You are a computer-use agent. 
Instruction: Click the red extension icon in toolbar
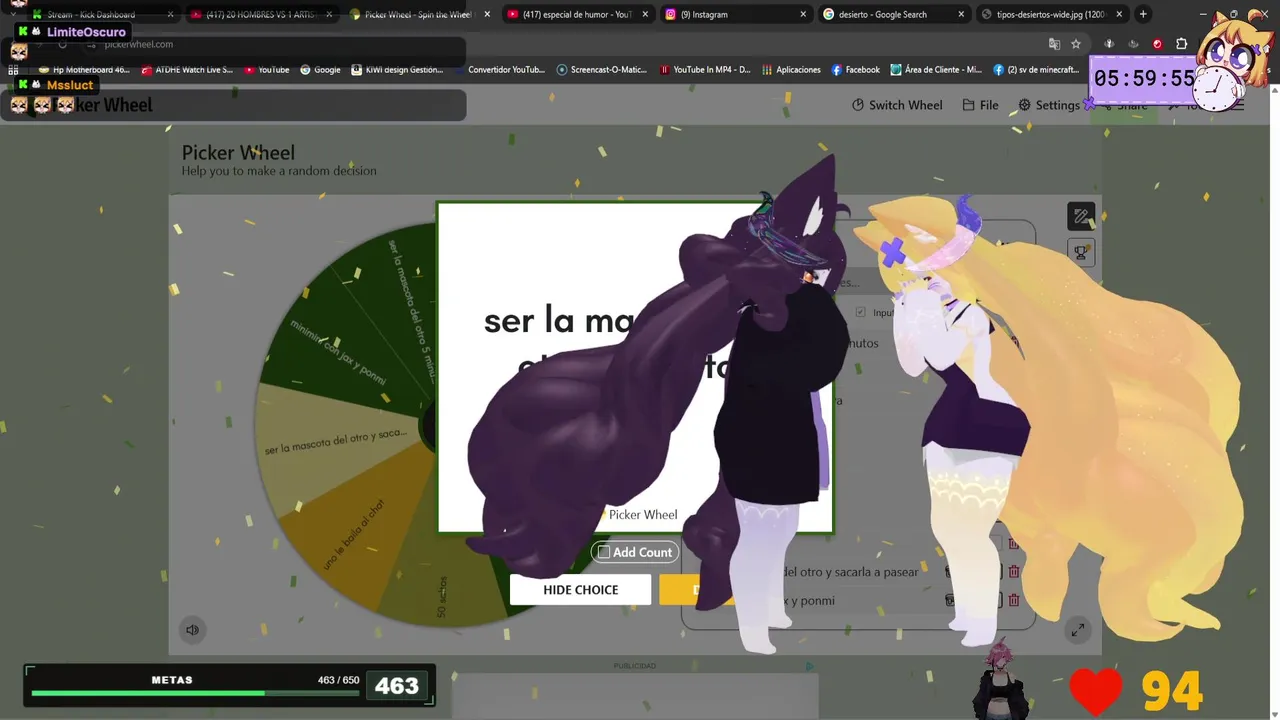click(1157, 44)
